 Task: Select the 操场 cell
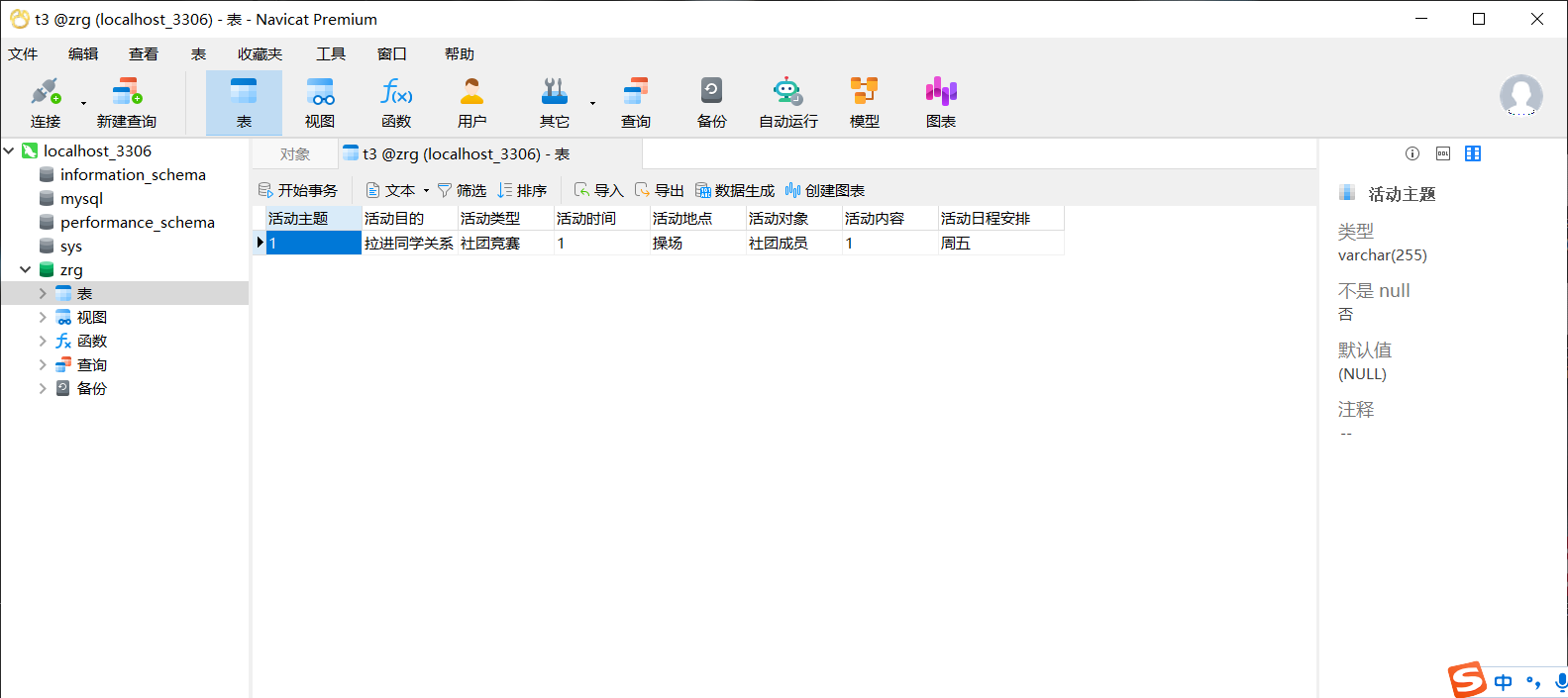click(697, 243)
